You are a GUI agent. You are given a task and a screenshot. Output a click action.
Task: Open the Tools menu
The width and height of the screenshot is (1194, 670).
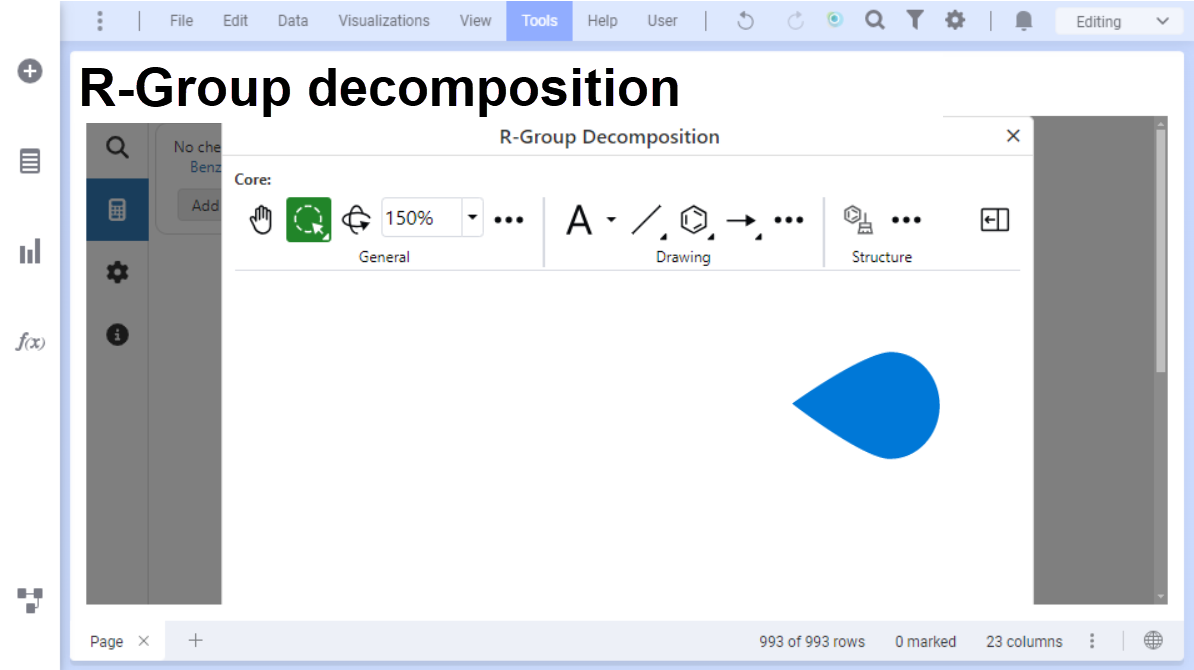pos(539,21)
